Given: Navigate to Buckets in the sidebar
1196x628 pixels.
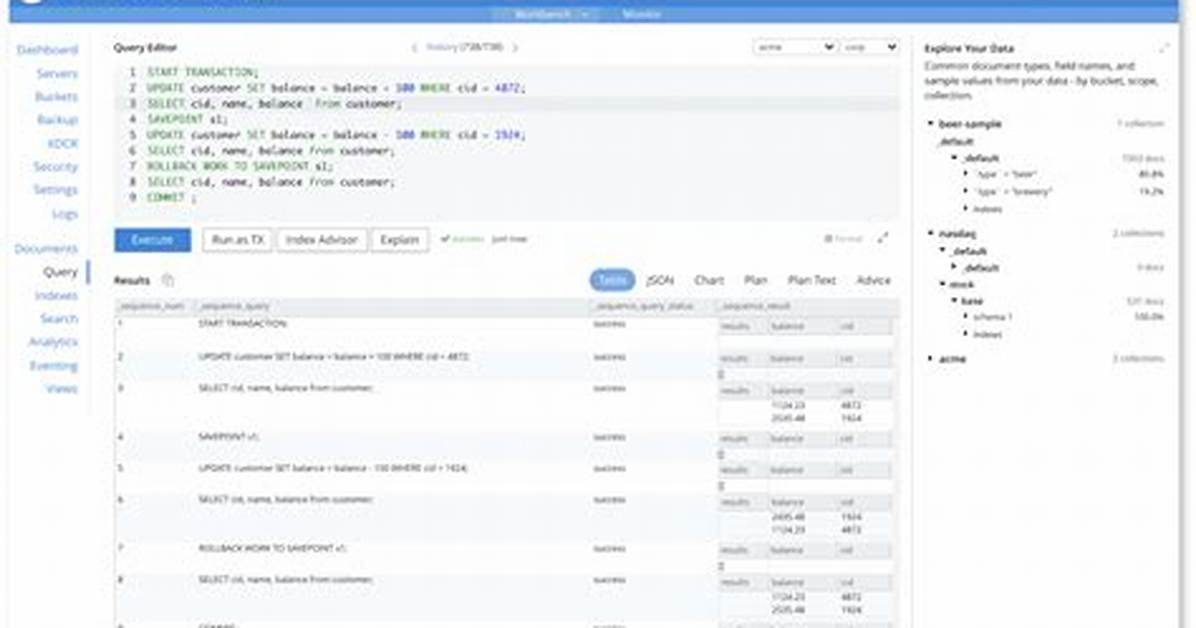Looking at the screenshot, I should click(56, 97).
